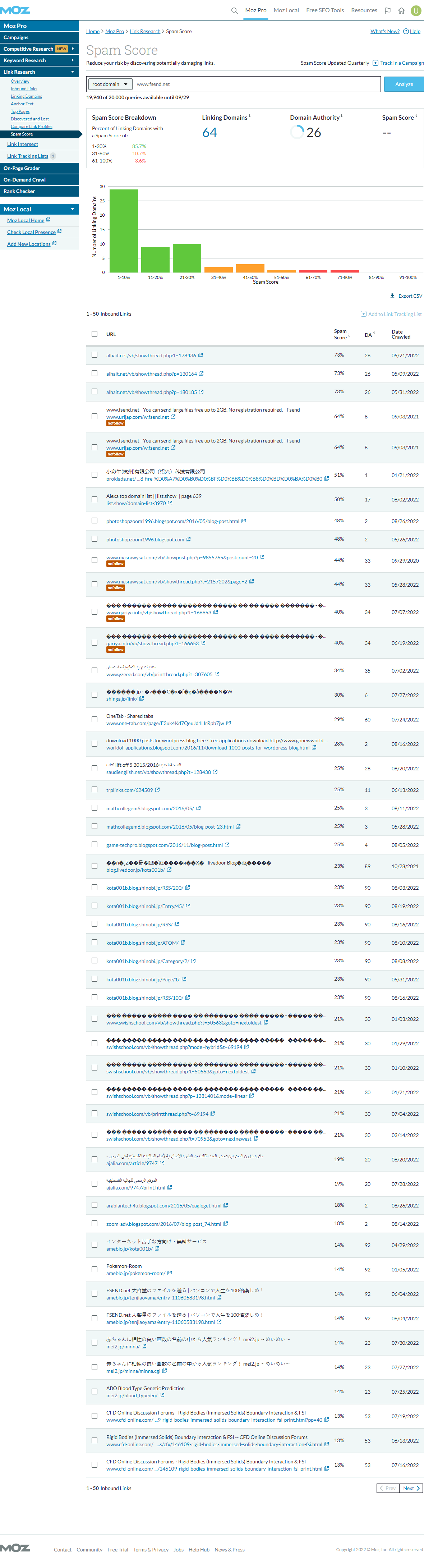Select Moz Pro top tab
This screenshot has height=1568, width=424.
tap(255, 10)
